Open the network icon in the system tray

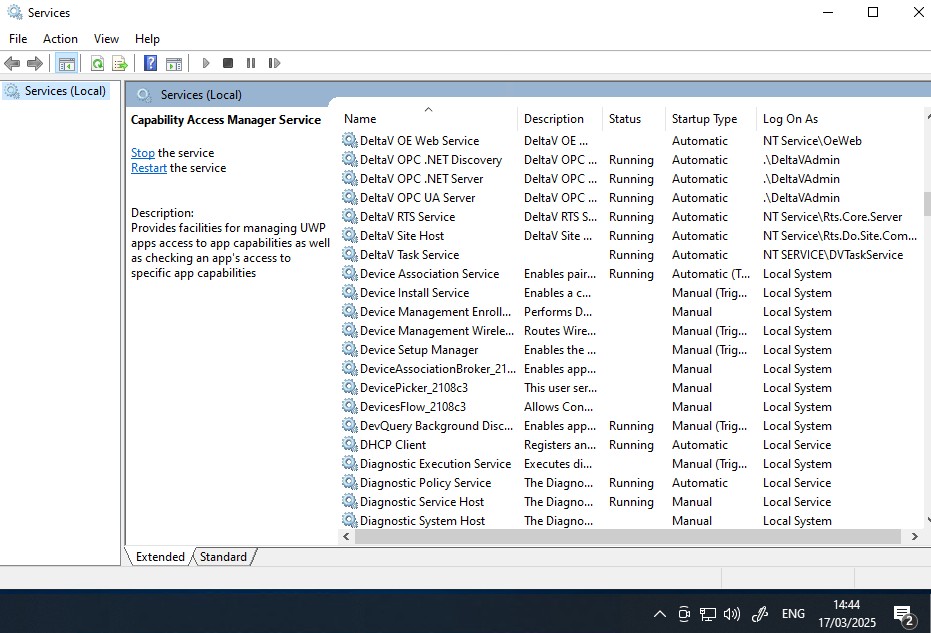pyautogui.click(x=708, y=613)
